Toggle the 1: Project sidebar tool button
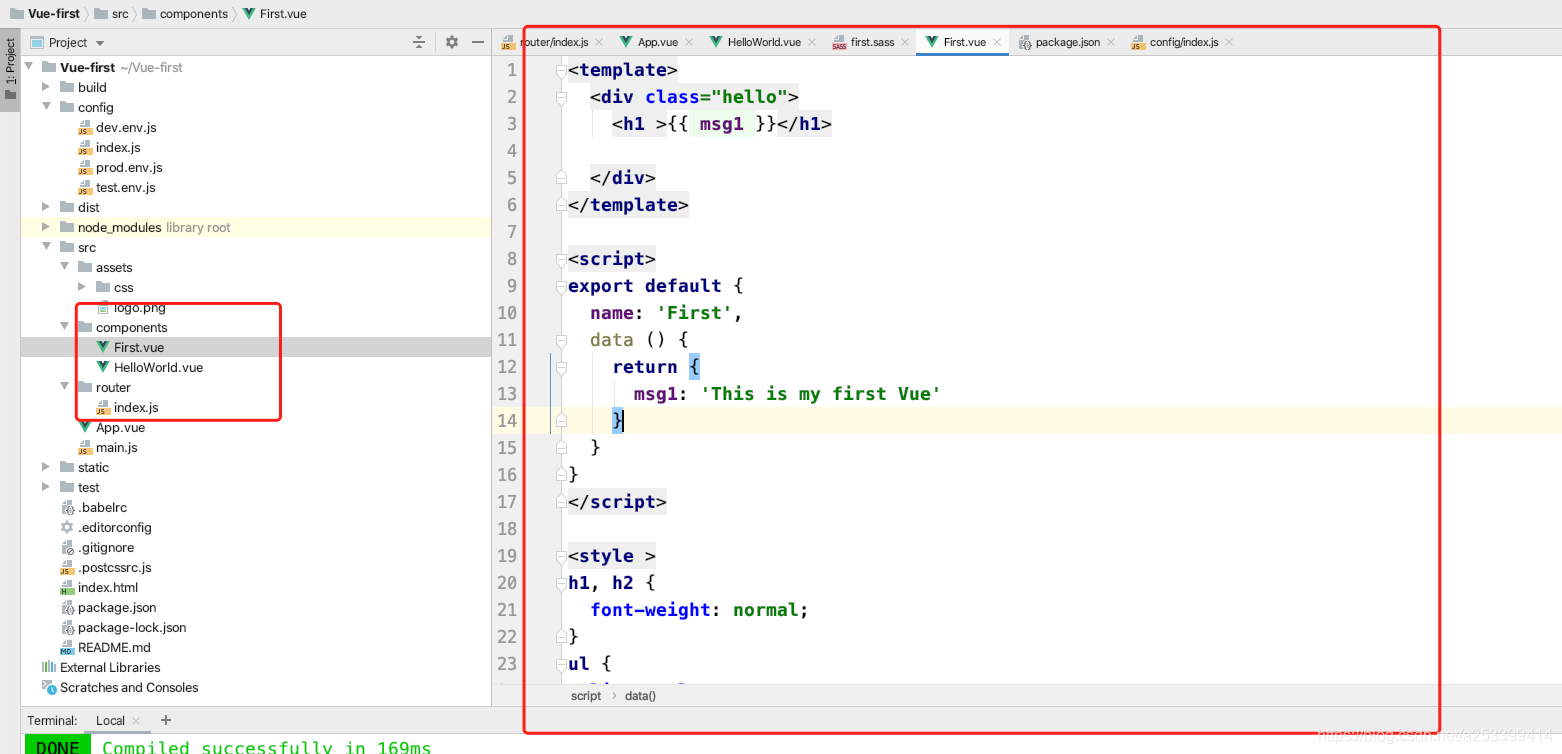1562x754 pixels. pyautogui.click(x=10, y=70)
